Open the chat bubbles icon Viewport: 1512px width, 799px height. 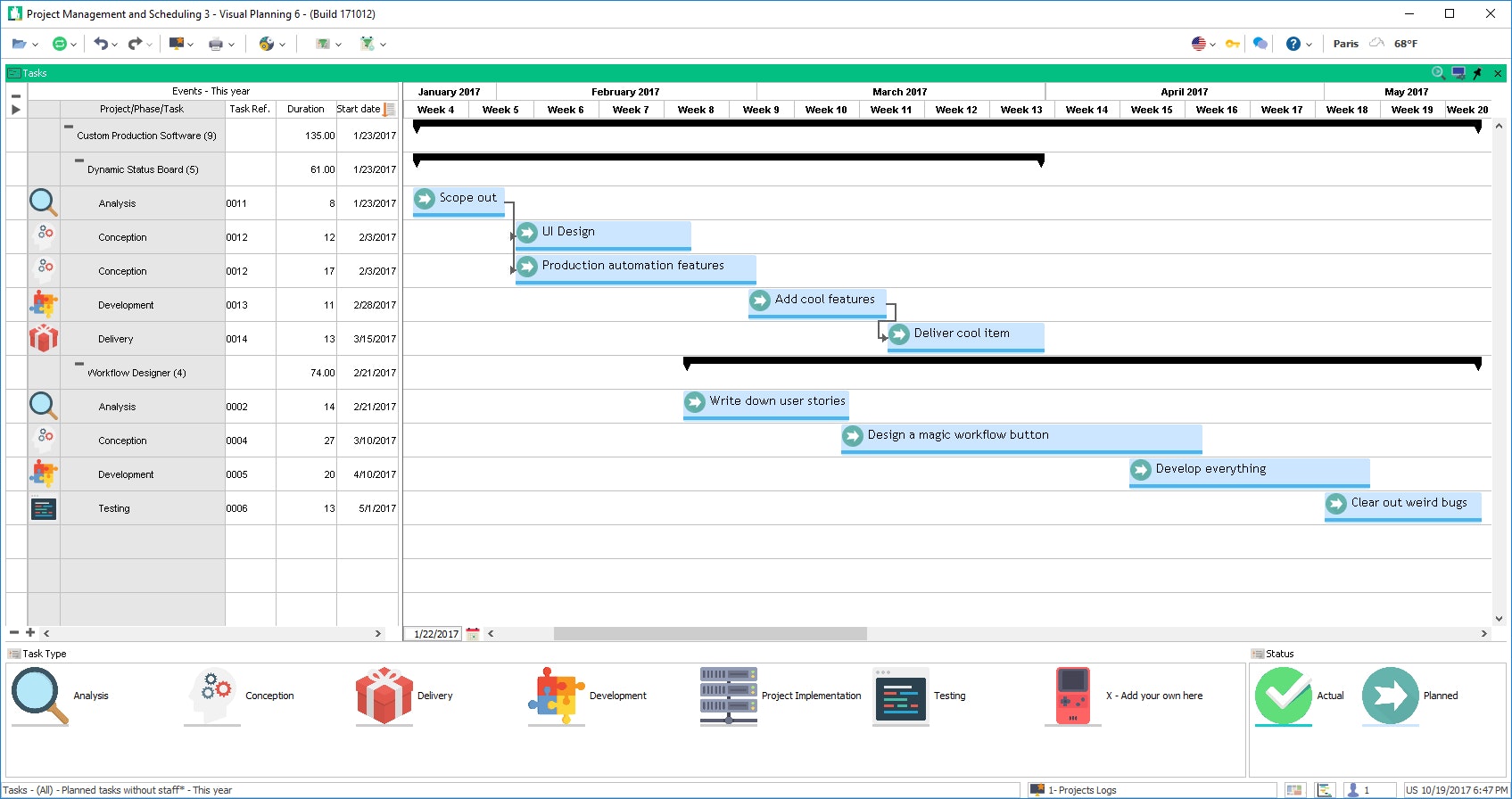(1260, 44)
